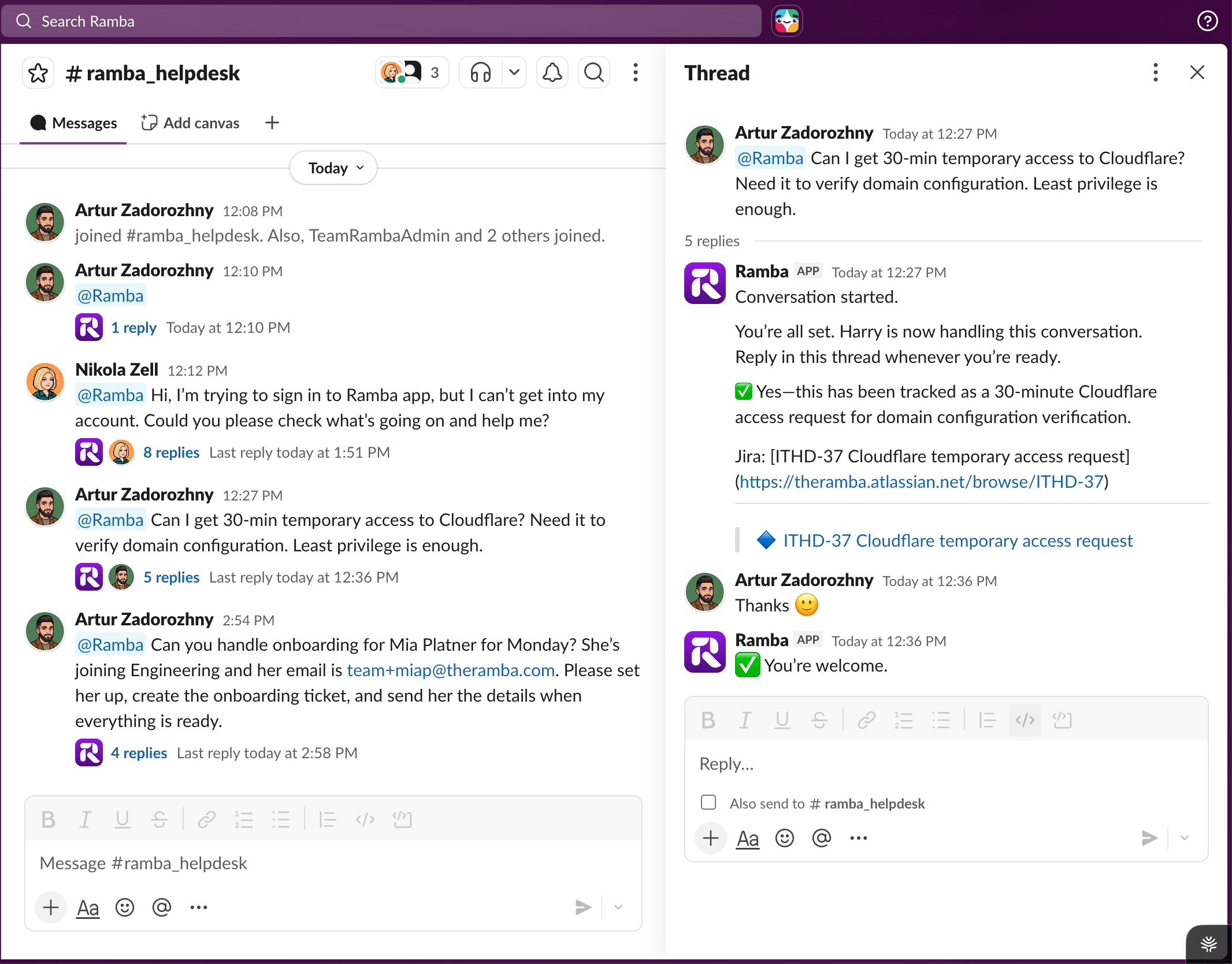The width and height of the screenshot is (1232, 964).
Task: Click the Search Ramba field
Action: (x=381, y=21)
